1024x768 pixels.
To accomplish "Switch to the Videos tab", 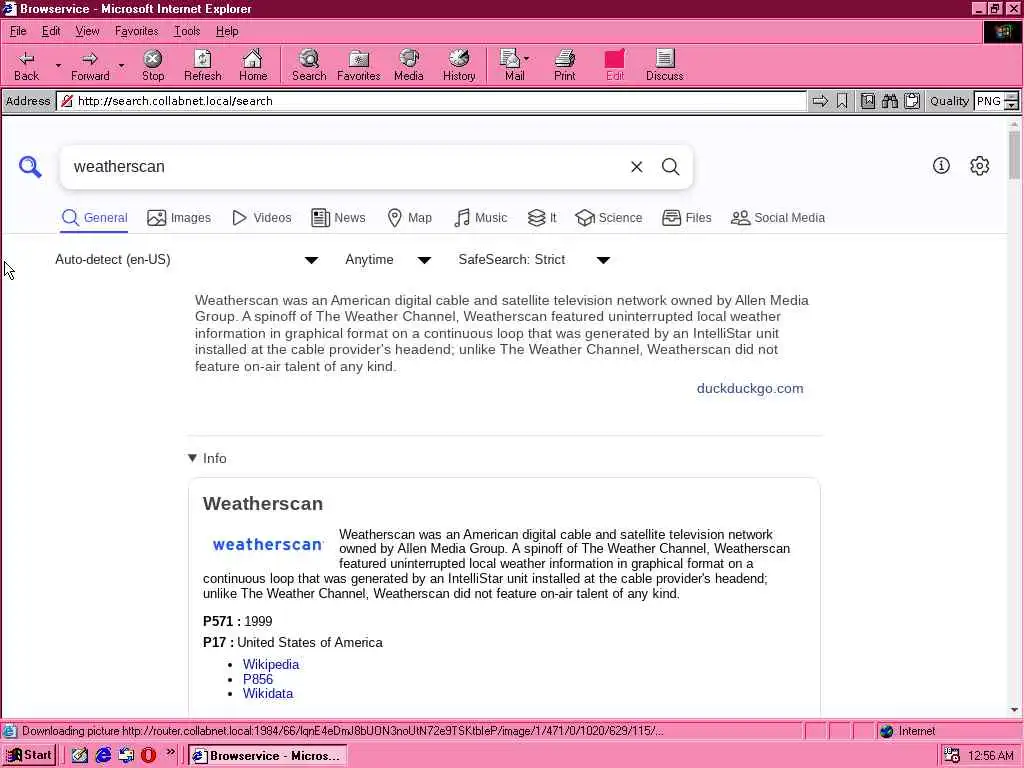I will [x=262, y=217].
